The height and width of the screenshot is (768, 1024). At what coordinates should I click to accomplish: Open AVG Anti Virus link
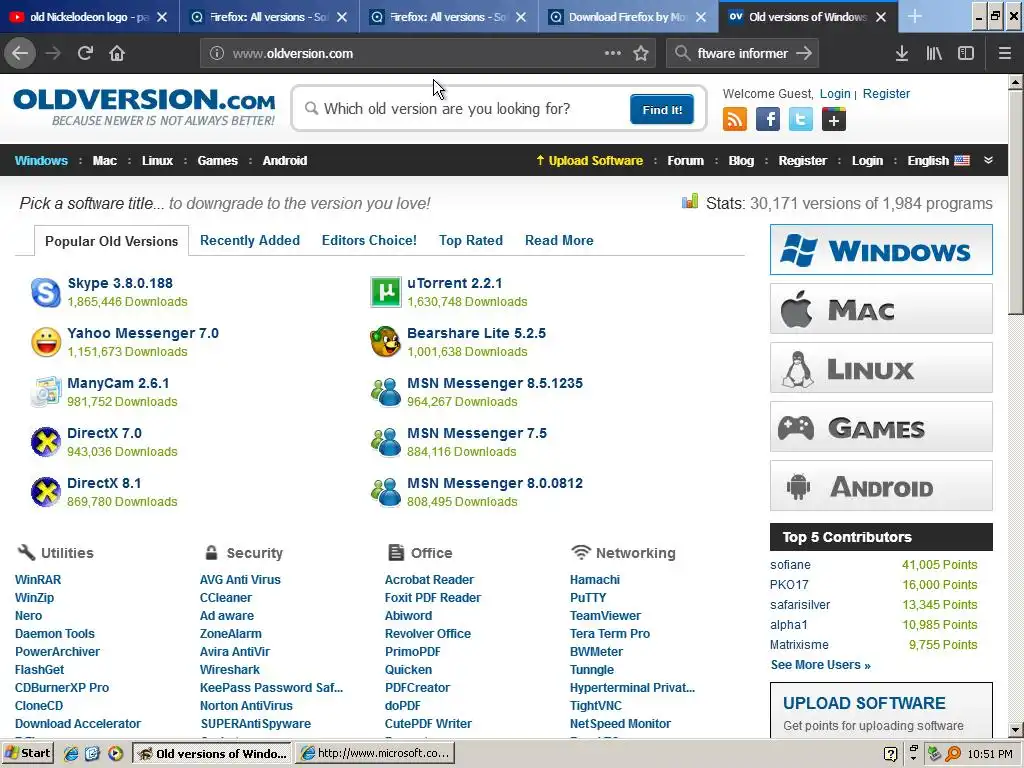click(240, 579)
